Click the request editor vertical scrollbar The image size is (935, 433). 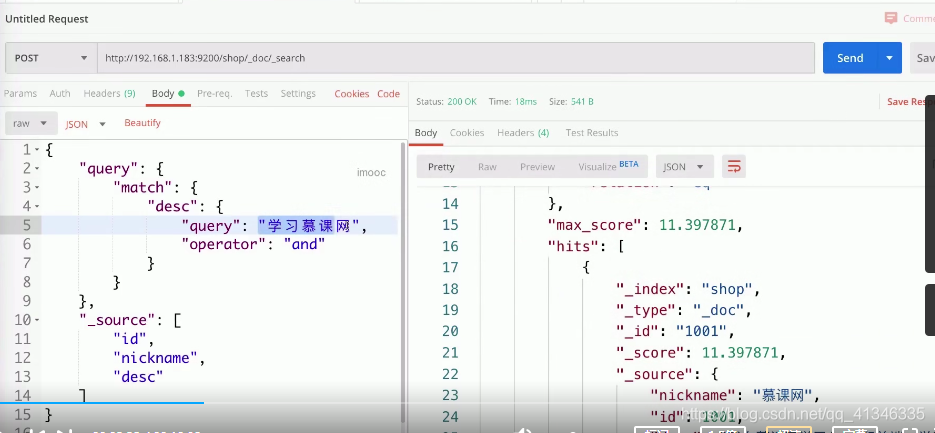click(403, 280)
